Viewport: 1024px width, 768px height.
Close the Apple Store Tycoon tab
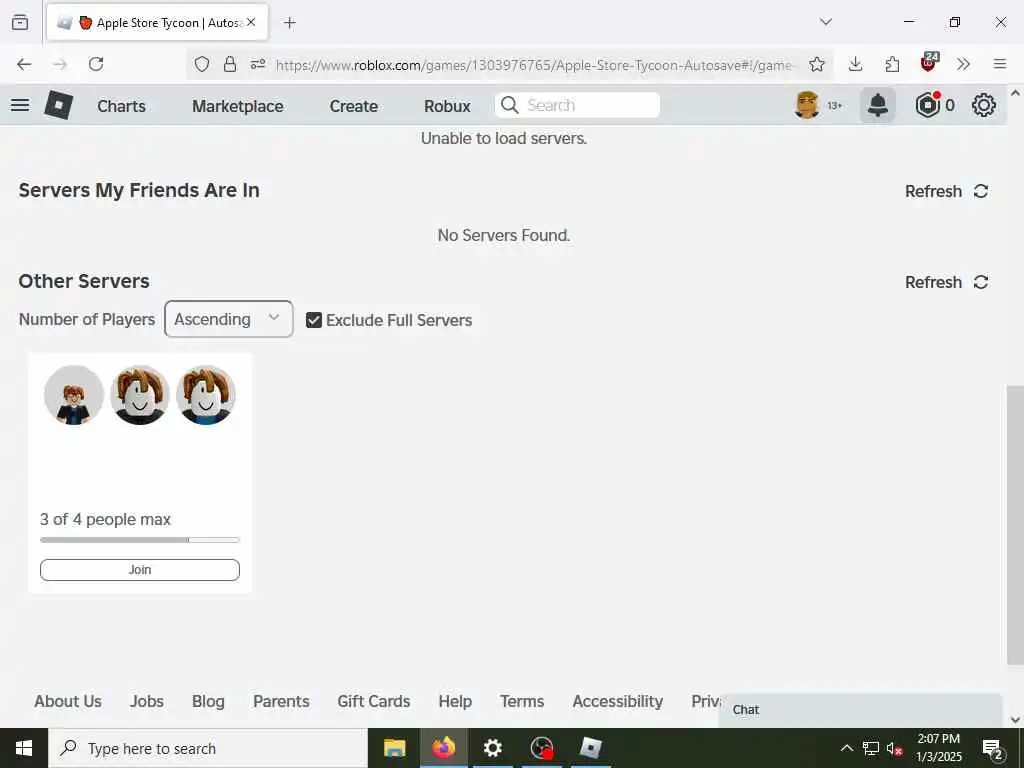click(x=251, y=22)
